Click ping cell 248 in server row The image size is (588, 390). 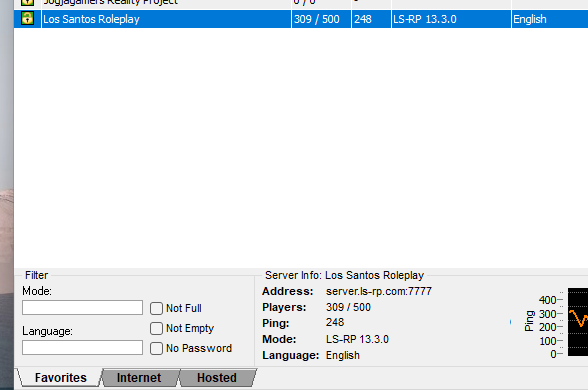click(x=371, y=19)
